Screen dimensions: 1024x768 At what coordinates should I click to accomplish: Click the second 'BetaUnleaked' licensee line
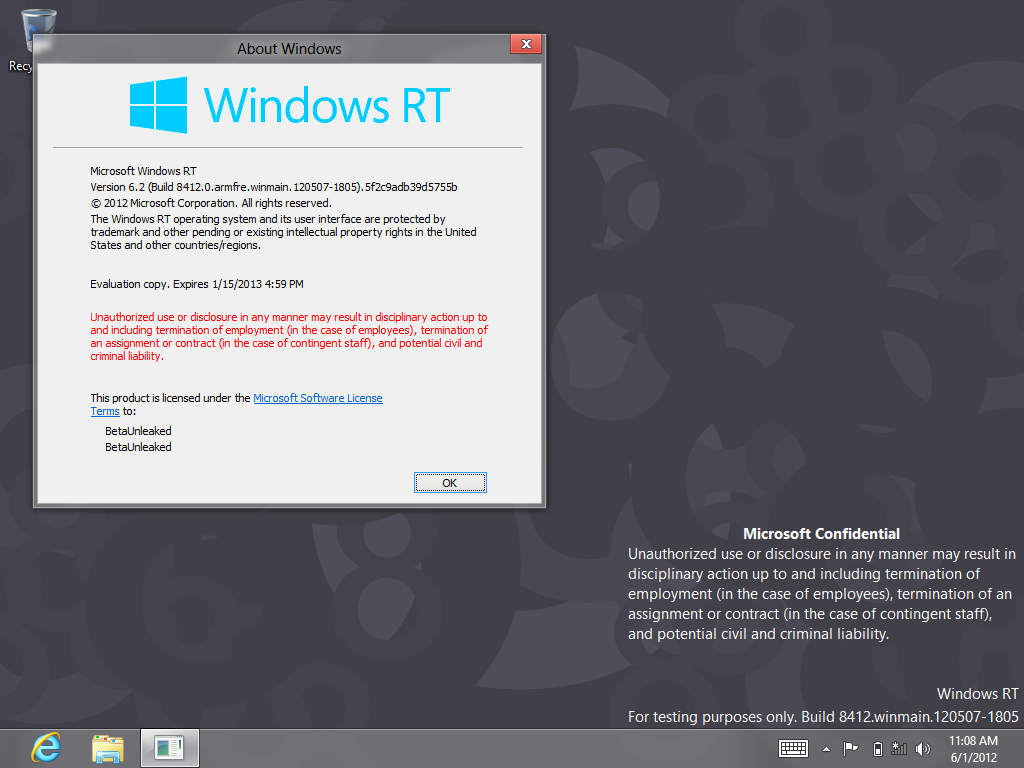point(138,447)
